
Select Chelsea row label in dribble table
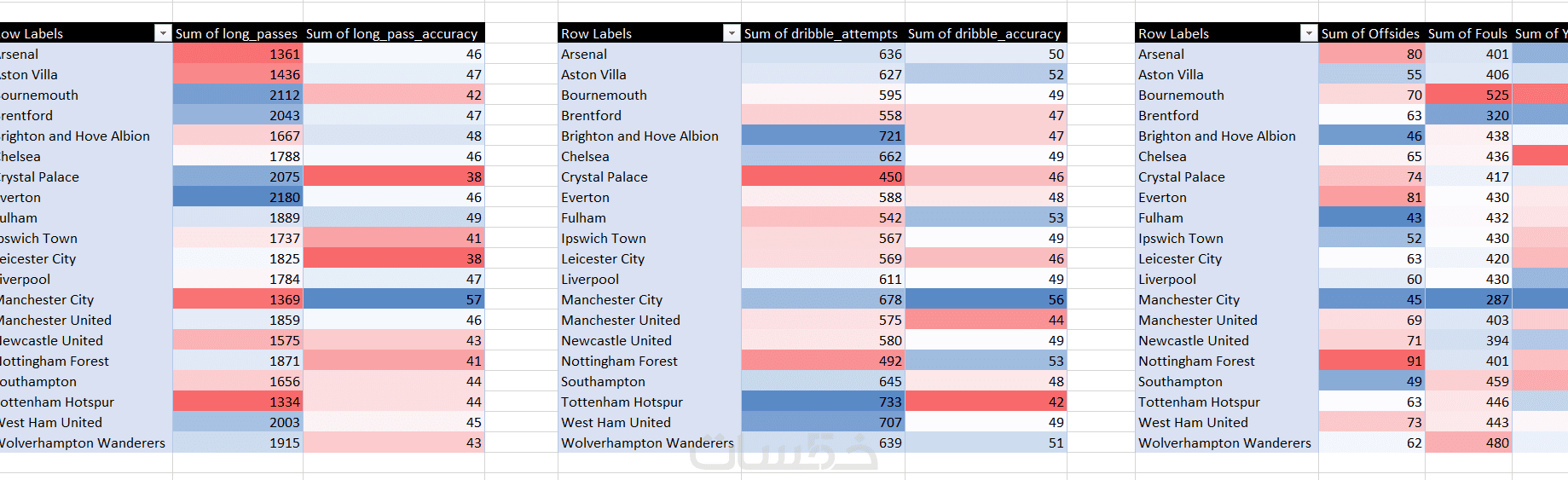click(x=585, y=156)
